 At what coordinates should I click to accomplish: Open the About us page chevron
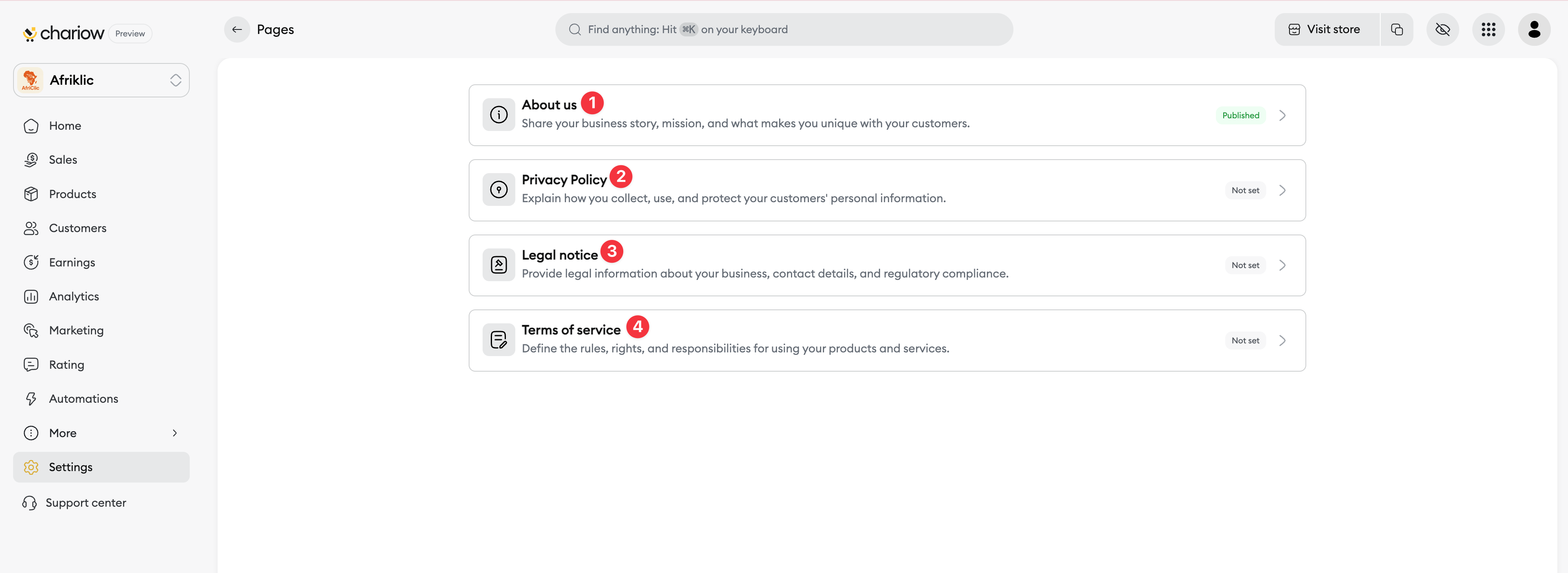point(1283,115)
